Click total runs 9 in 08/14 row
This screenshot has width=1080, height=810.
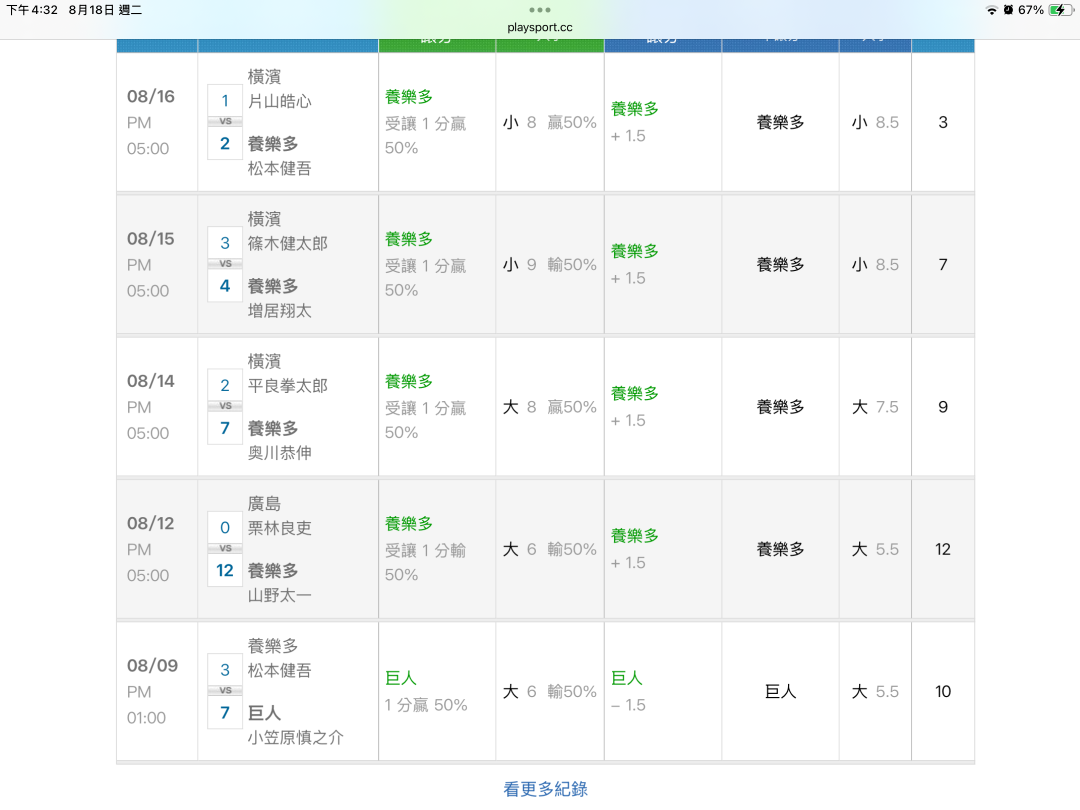943,407
